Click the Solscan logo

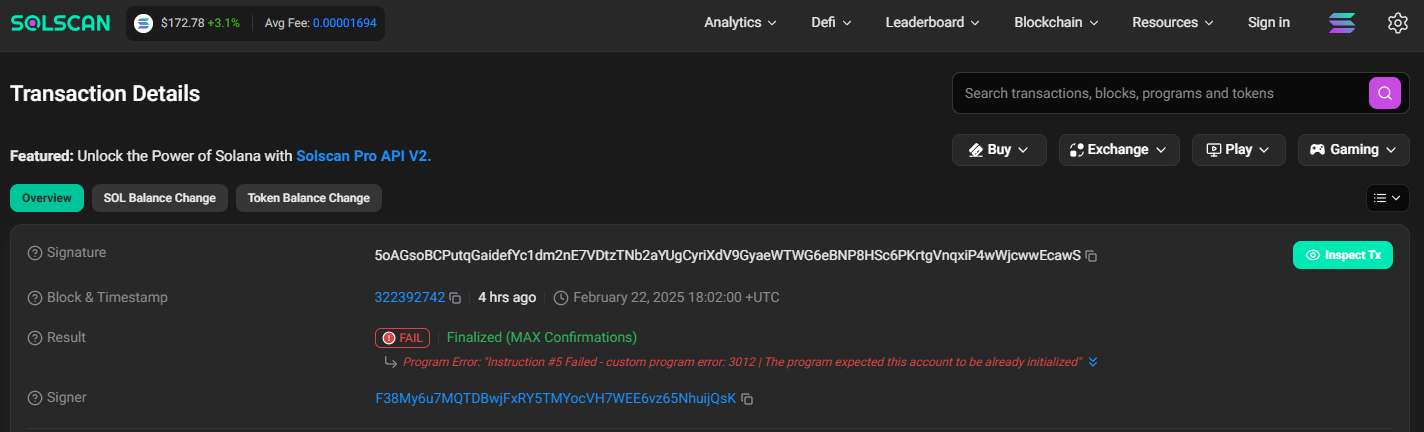coord(60,23)
